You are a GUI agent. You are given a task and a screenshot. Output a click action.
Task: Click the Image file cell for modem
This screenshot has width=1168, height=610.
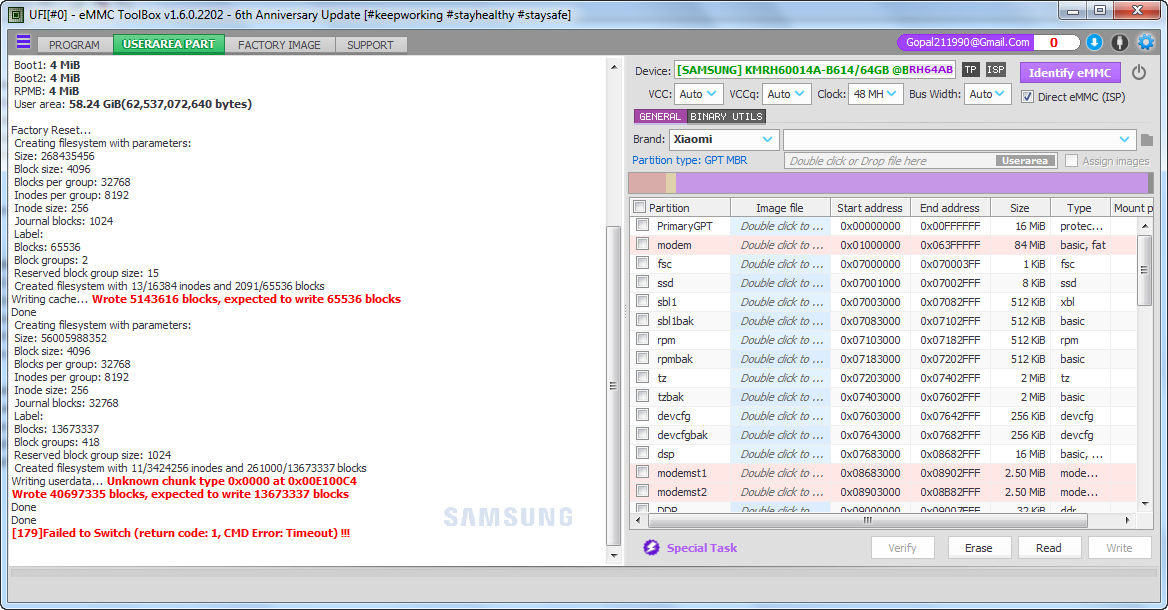[781, 245]
